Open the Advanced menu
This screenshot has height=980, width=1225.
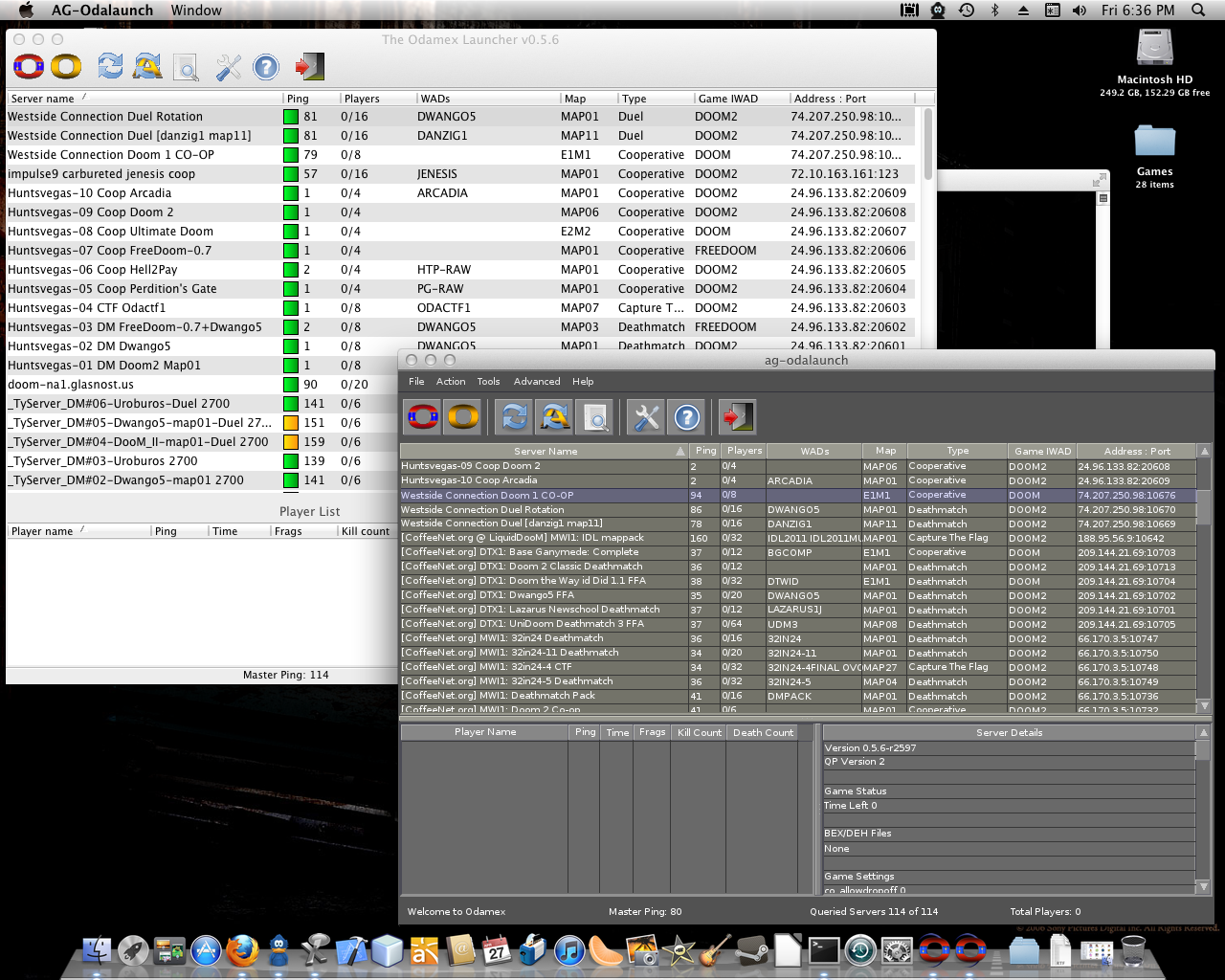coord(537,381)
